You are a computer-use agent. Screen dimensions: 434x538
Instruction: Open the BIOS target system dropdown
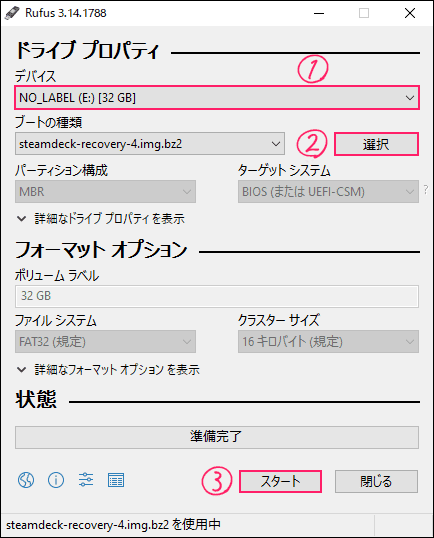click(328, 191)
